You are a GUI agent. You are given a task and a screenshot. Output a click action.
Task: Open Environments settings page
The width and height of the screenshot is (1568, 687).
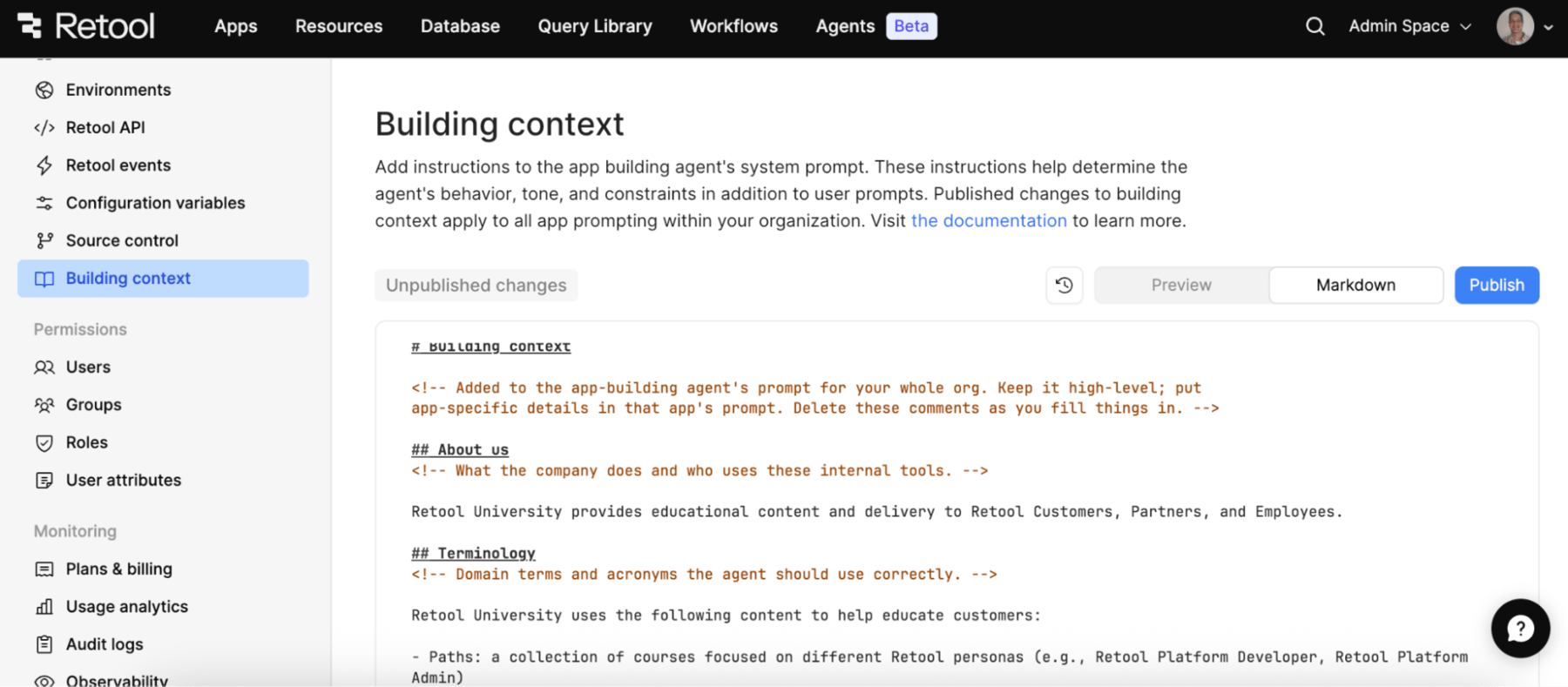pyautogui.click(x=118, y=90)
